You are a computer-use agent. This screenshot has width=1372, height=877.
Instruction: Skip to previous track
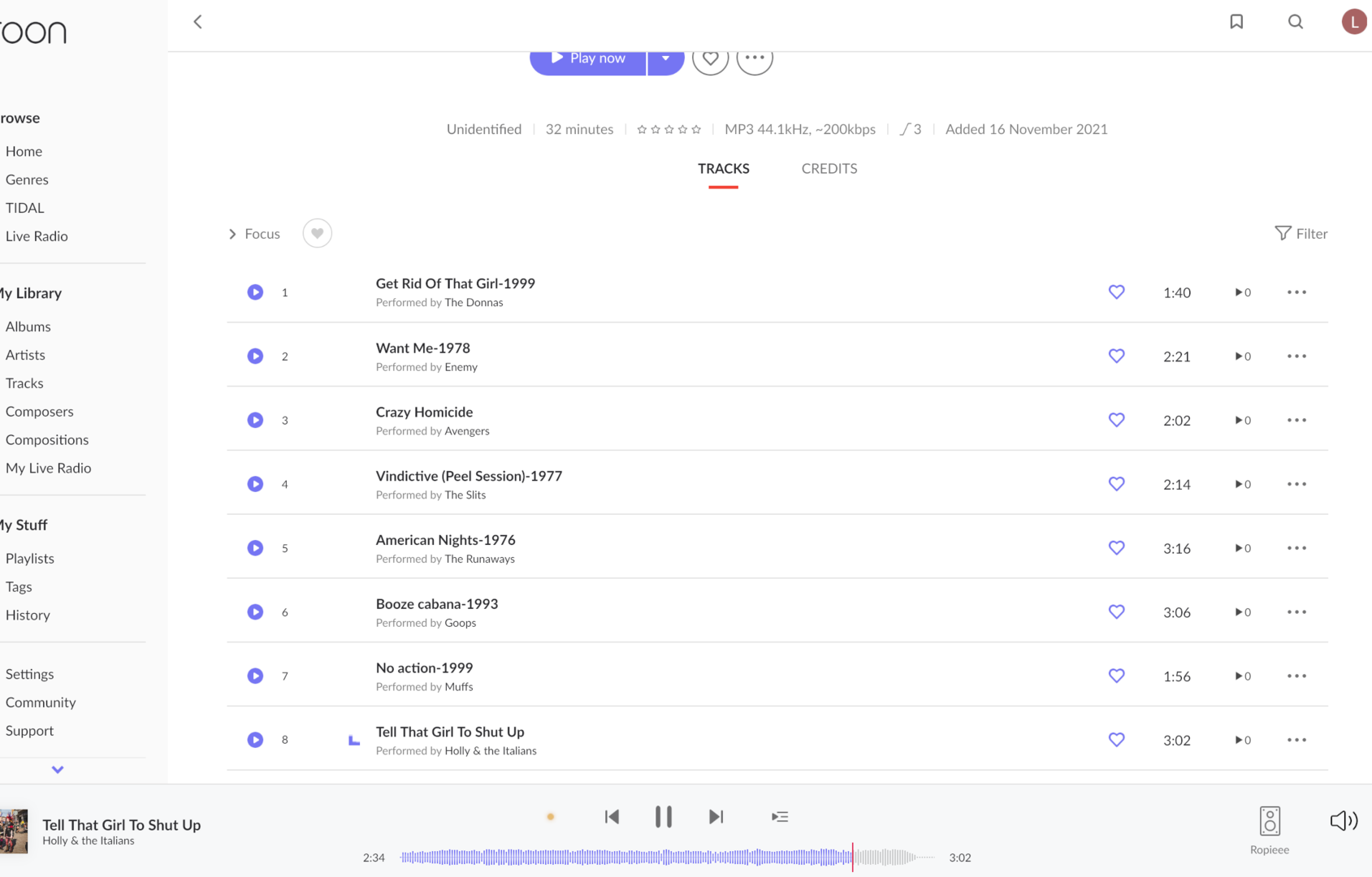(612, 817)
